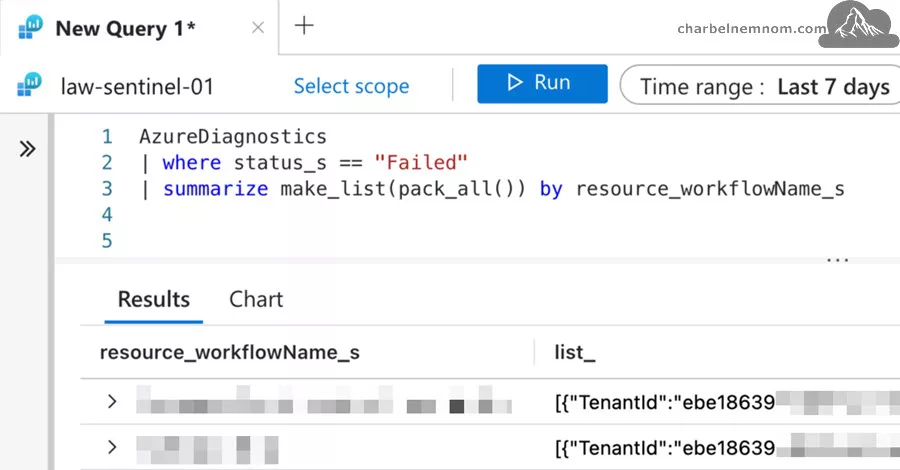Click make_list(pack_all()) in line 3
This screenshot has height=470, width=900.
click(403, 189)
